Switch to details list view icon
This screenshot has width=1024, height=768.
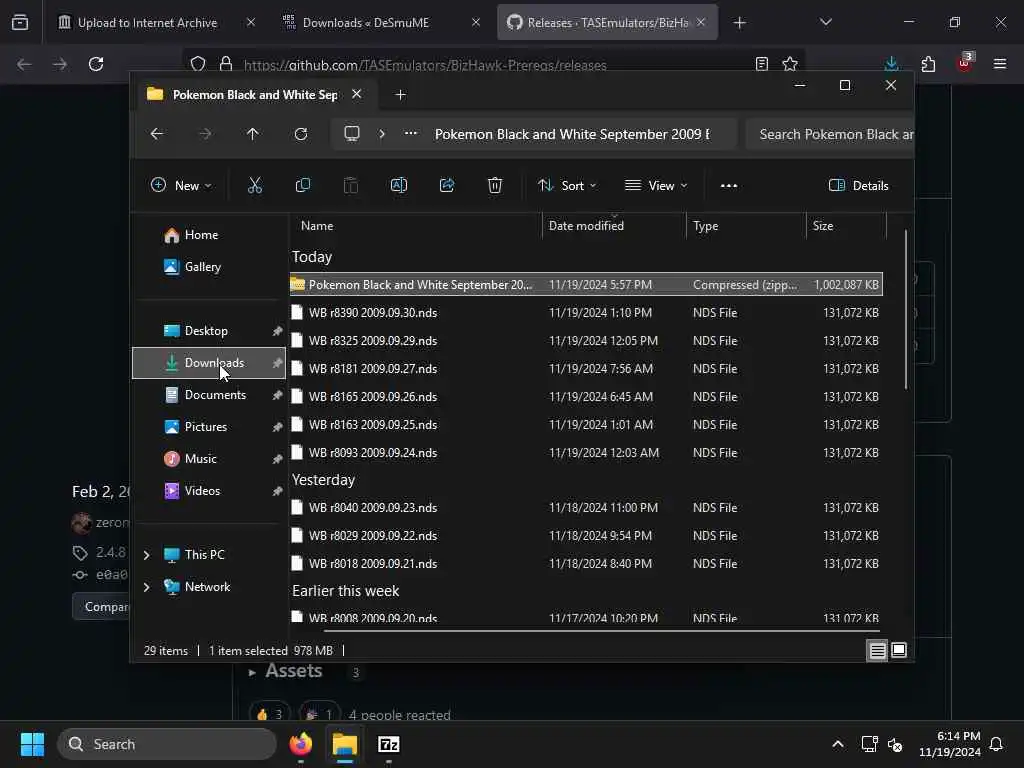point(877,650)
